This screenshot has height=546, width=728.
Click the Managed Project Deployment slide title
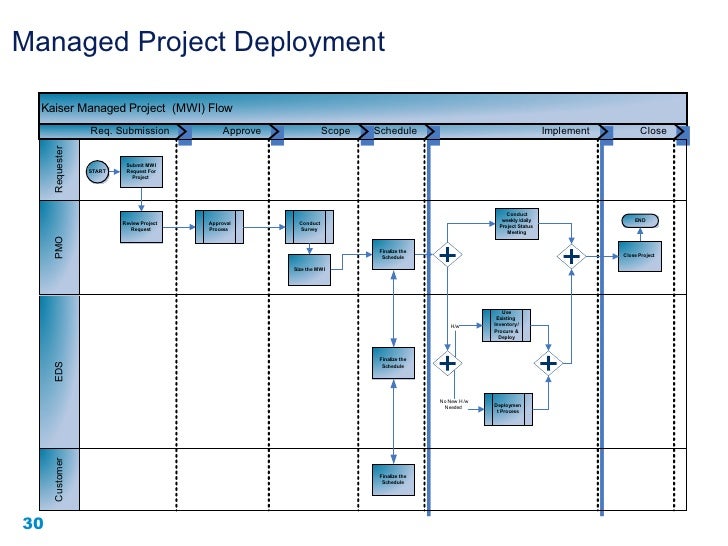(x=199, y=42)
